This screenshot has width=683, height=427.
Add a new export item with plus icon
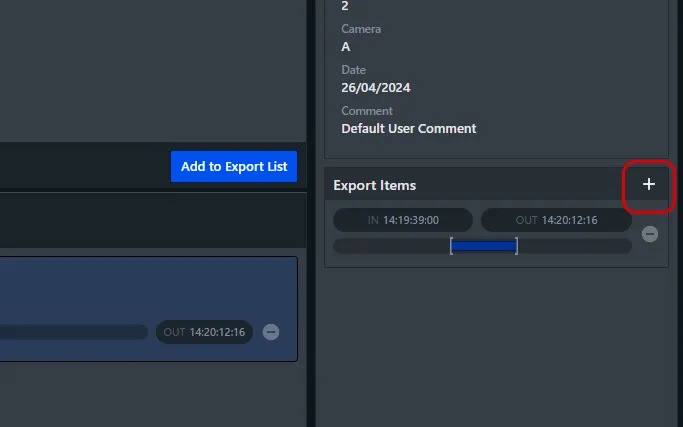pos(649,184)
